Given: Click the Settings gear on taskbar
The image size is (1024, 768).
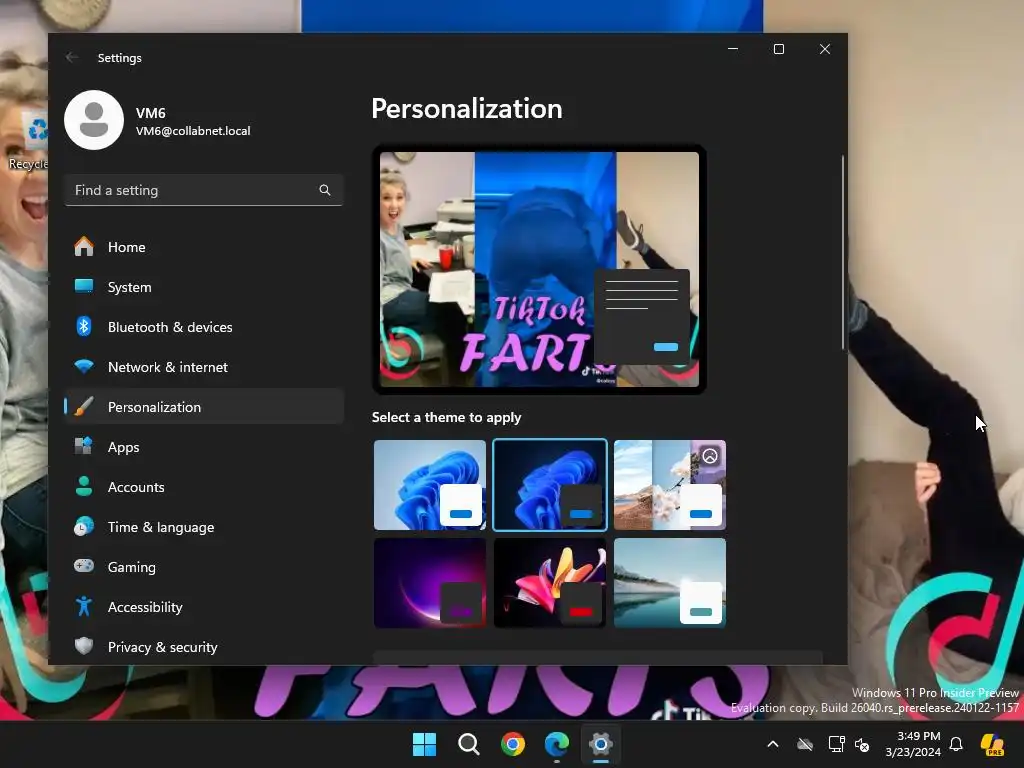Looking at the screenshot, I should (600, 744).
